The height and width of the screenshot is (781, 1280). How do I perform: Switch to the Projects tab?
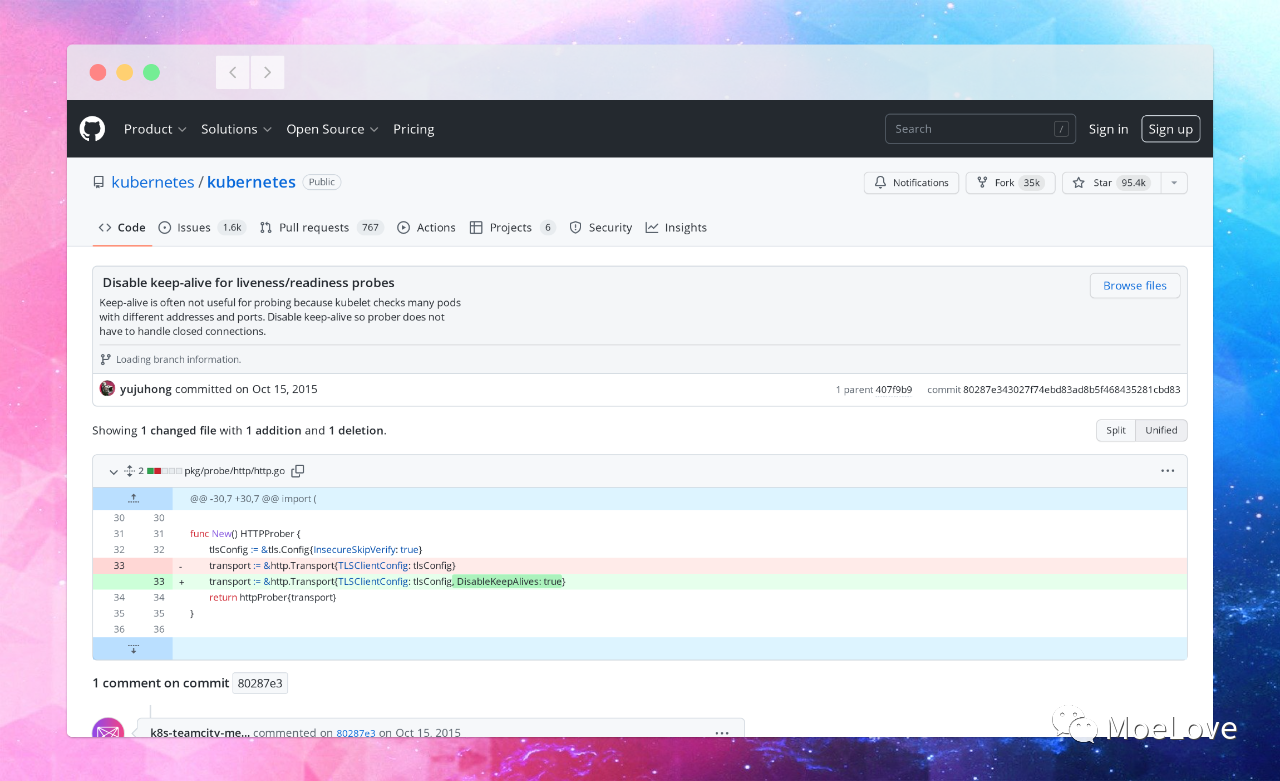coord(512,228)
